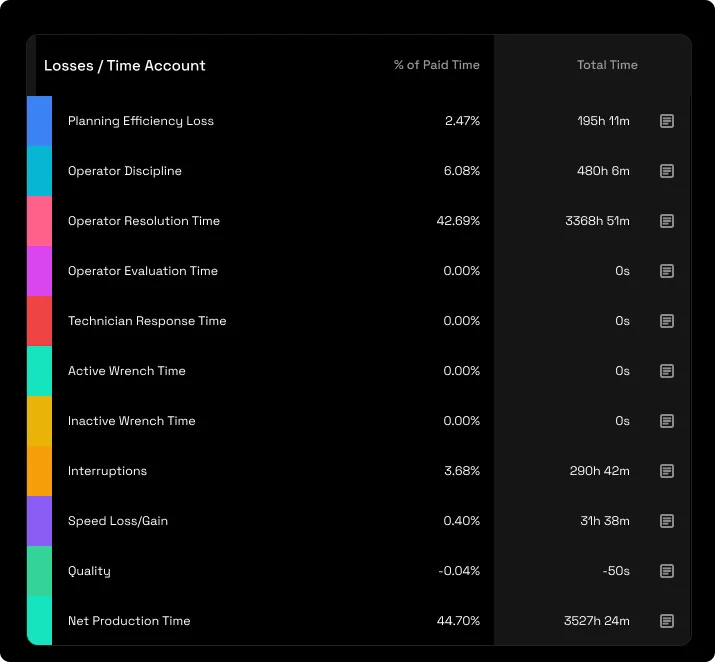Screen dimensions: 715x662
Task: Select the 'Quality' row label
Action: [x=89, y=571]
